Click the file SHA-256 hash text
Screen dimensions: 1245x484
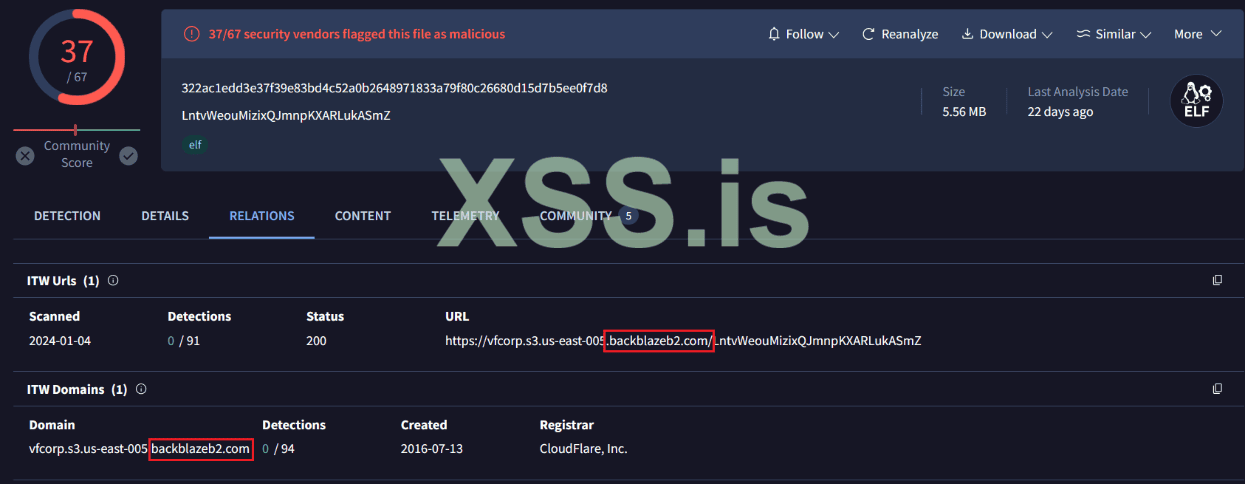(x=394, y=88)
